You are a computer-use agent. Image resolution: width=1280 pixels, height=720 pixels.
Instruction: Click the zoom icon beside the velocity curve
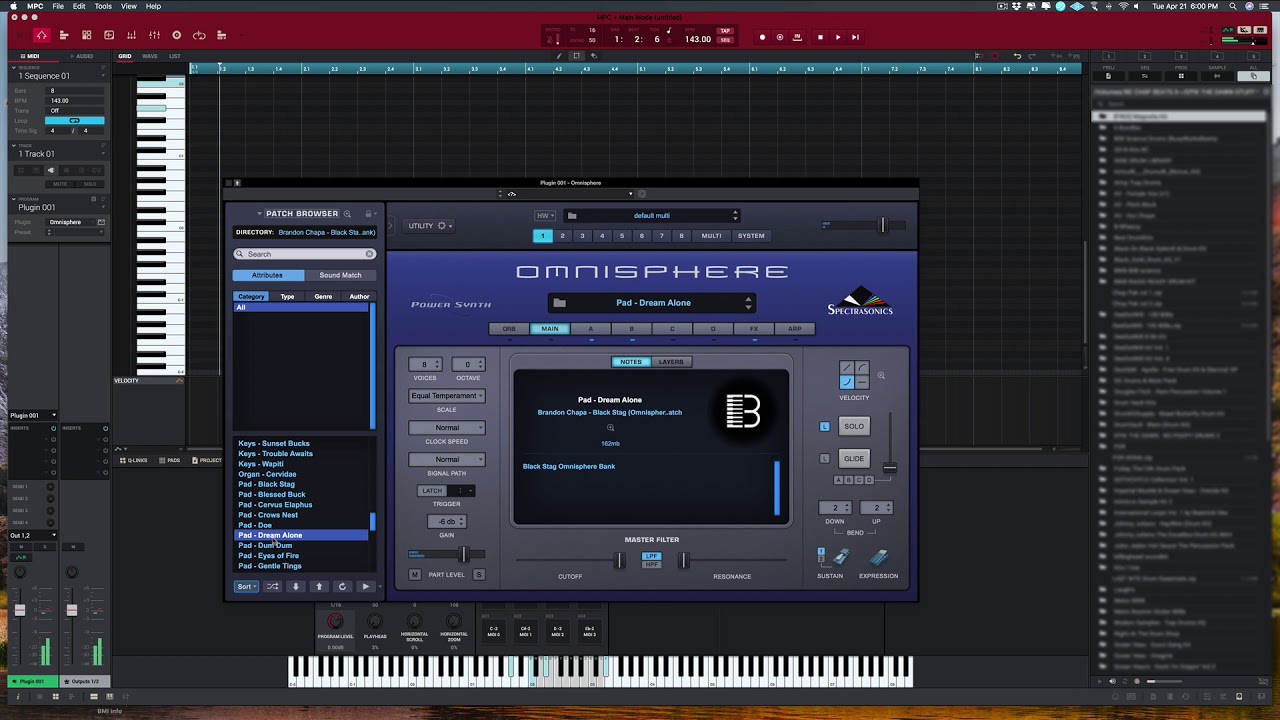881,376
